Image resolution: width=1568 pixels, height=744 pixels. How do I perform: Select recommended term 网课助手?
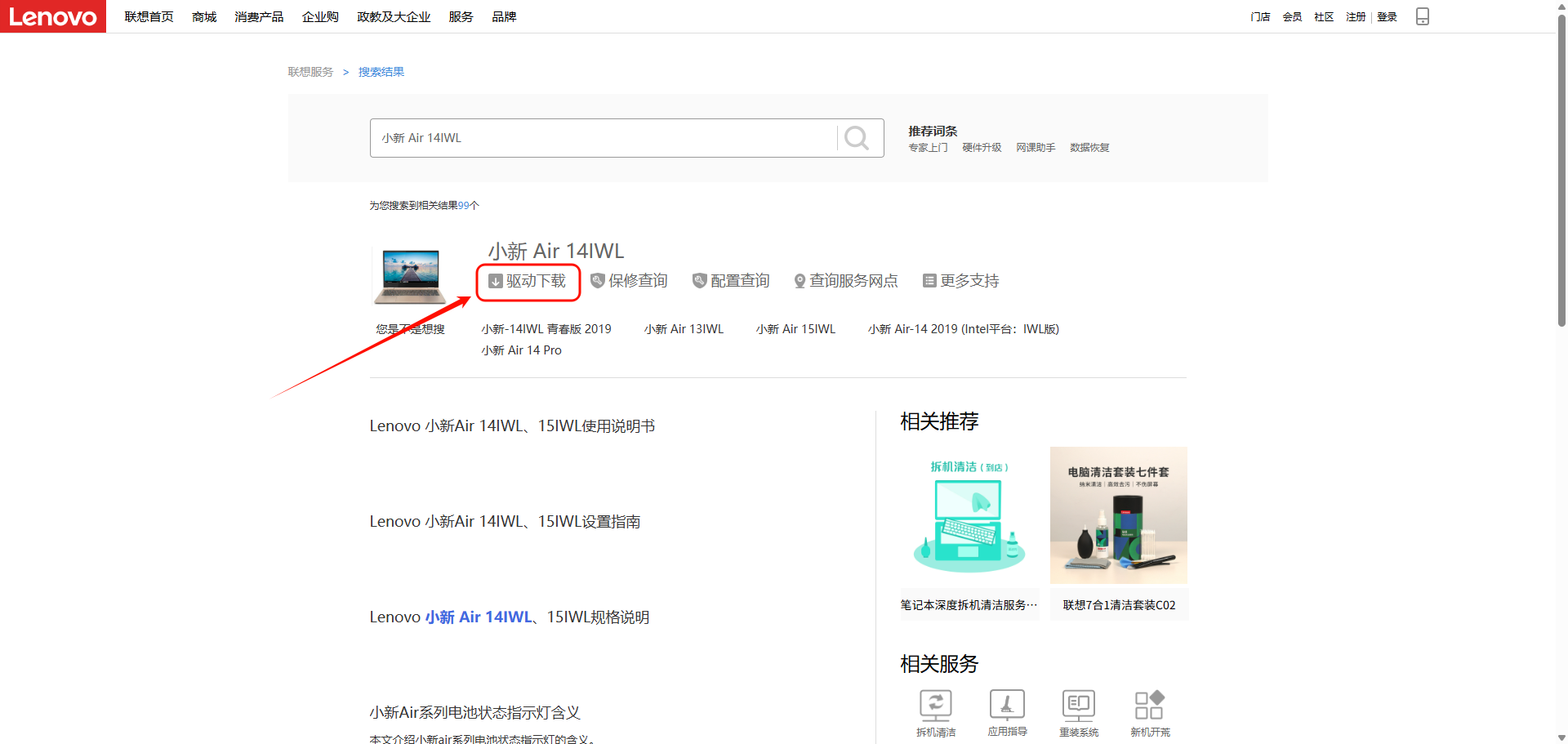point(1036,148)
